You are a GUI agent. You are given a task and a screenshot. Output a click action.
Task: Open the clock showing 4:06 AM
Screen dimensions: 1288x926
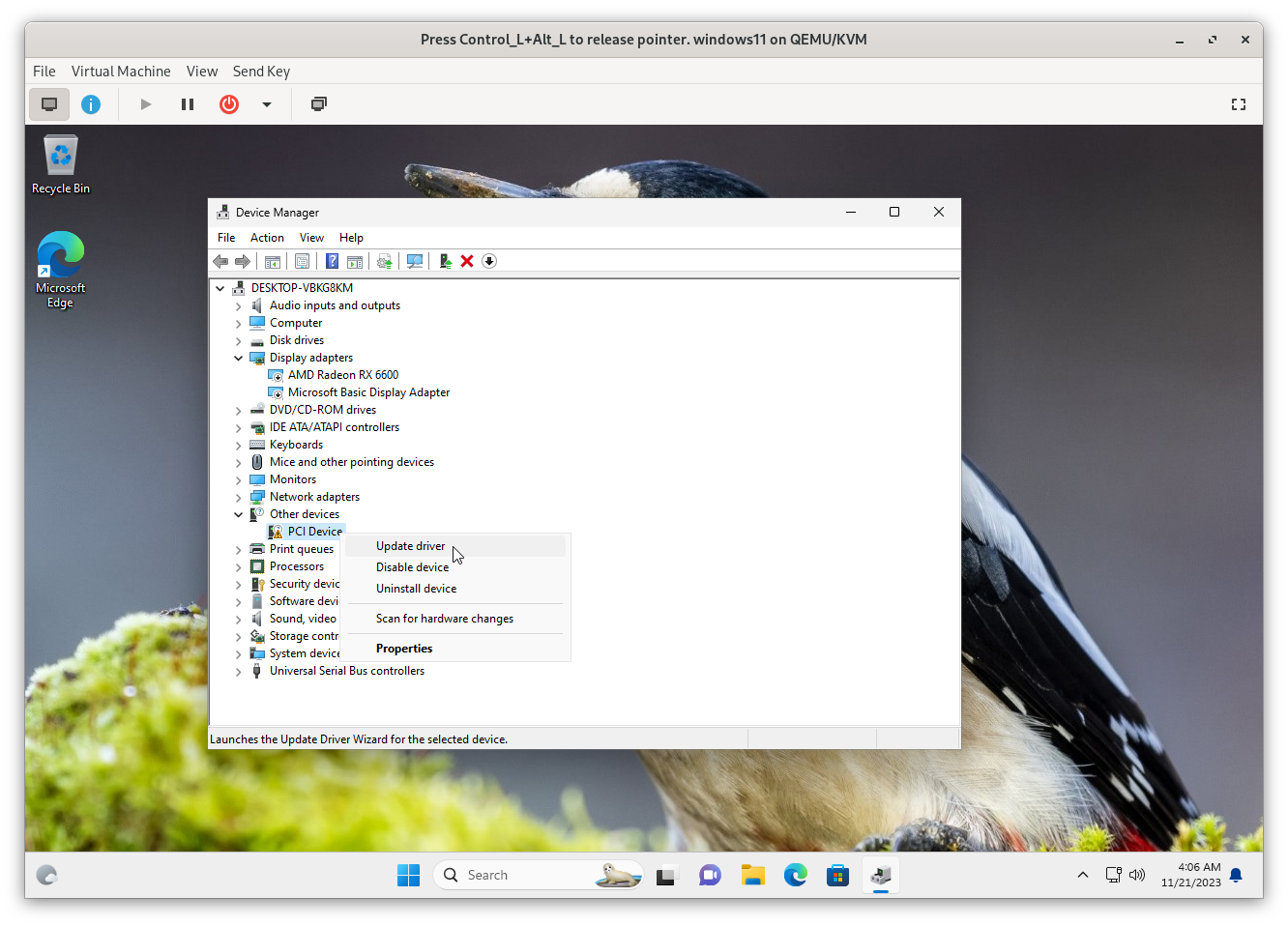1190,876
